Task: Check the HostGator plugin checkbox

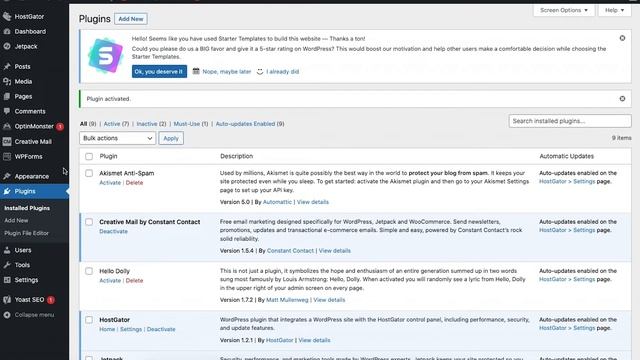Action: [x=89, y=320]
